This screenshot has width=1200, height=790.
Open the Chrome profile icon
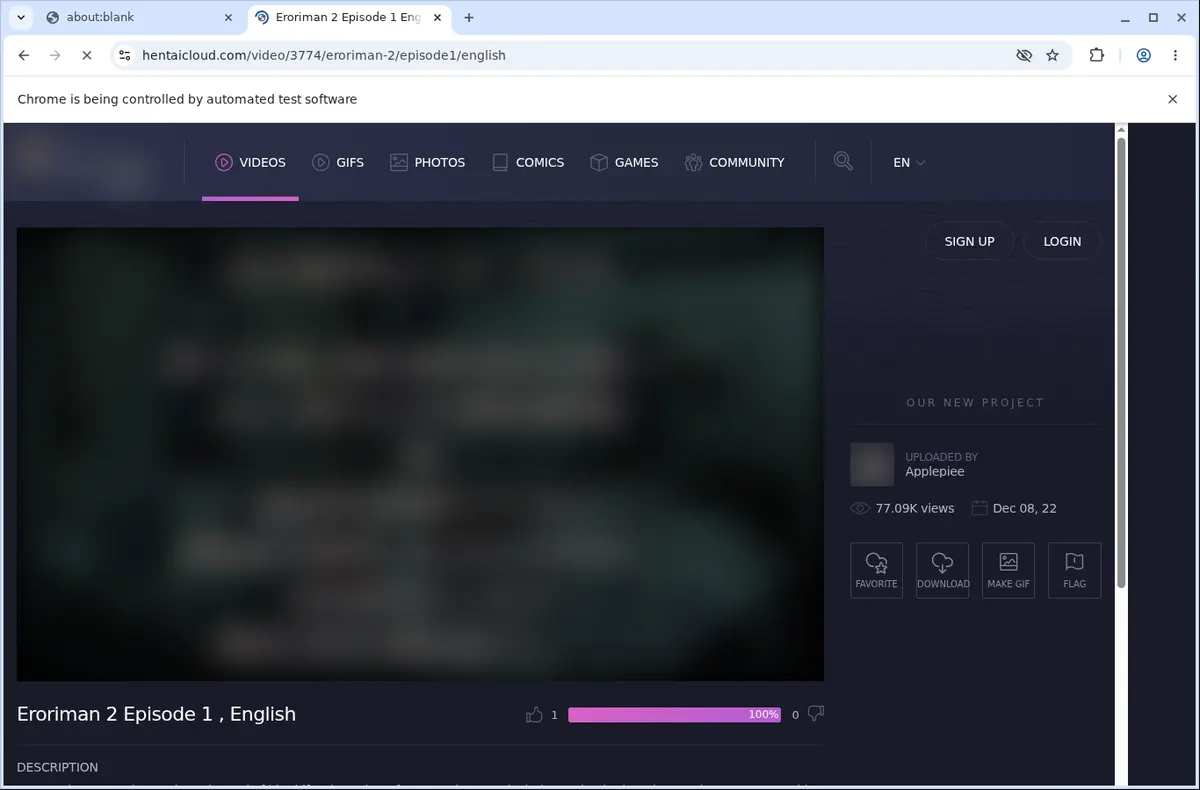1143,55
